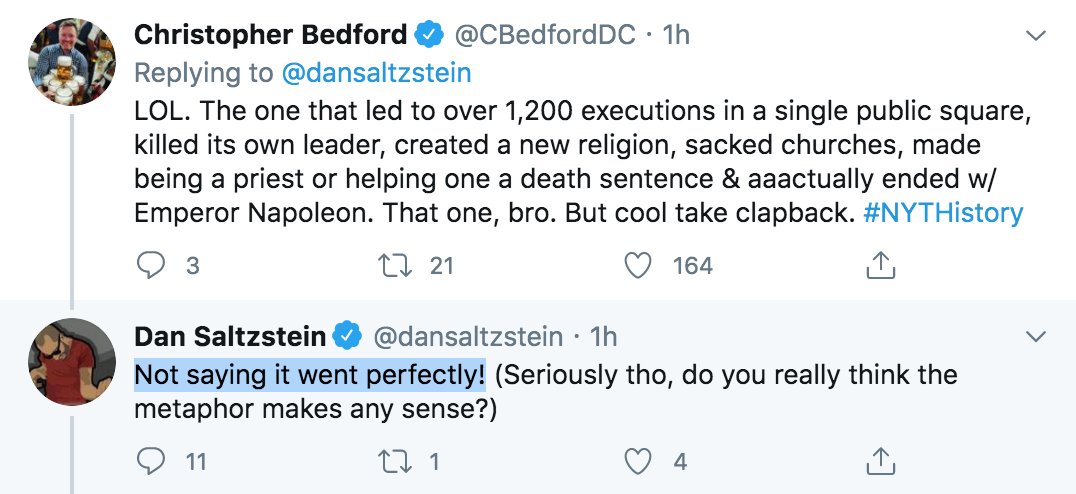Open more options for Saltzstein's tweet
Viewport: 1076px width, 494px height.
(1037, 336)
